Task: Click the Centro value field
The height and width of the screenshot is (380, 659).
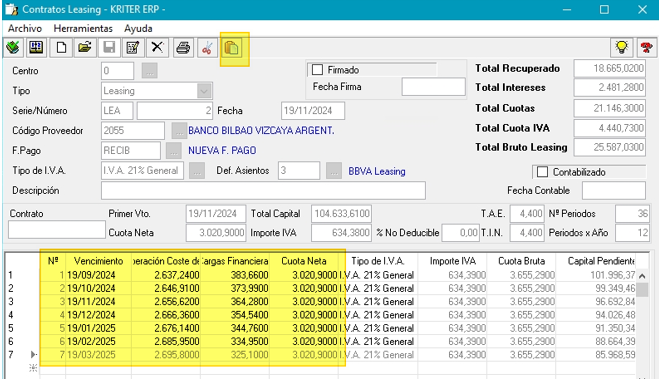Action: point(117,71)
